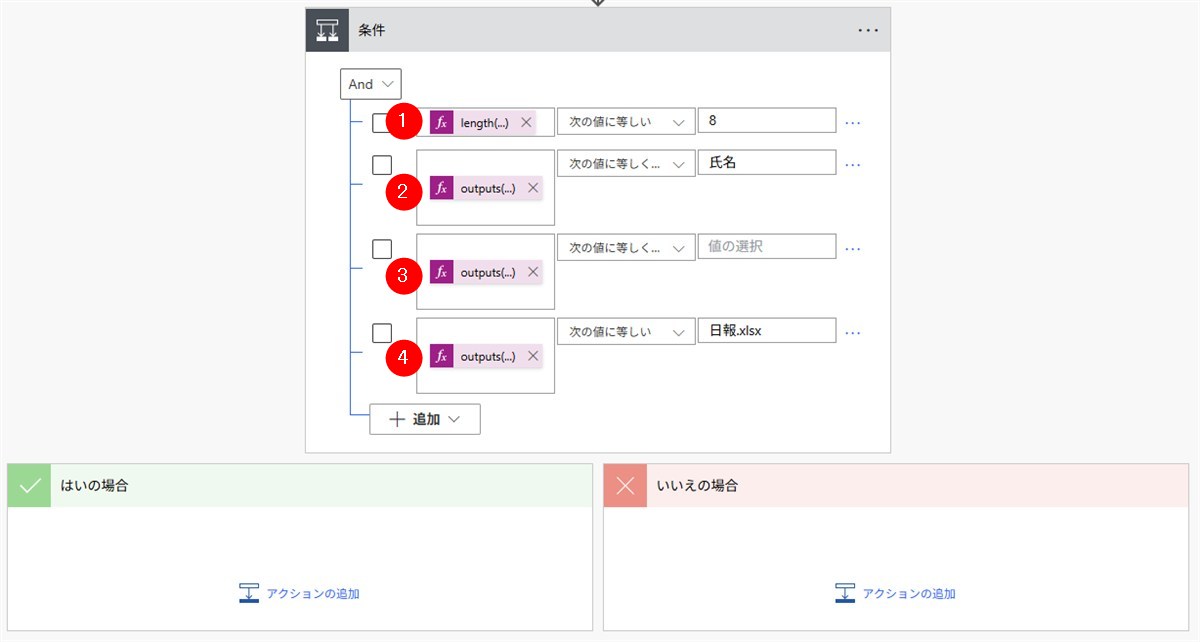Image resolution: width=1200 pixels, height=642 pixels.
Task: Click アクションの追加 under いいえの場合
Action: coord(896,593)
